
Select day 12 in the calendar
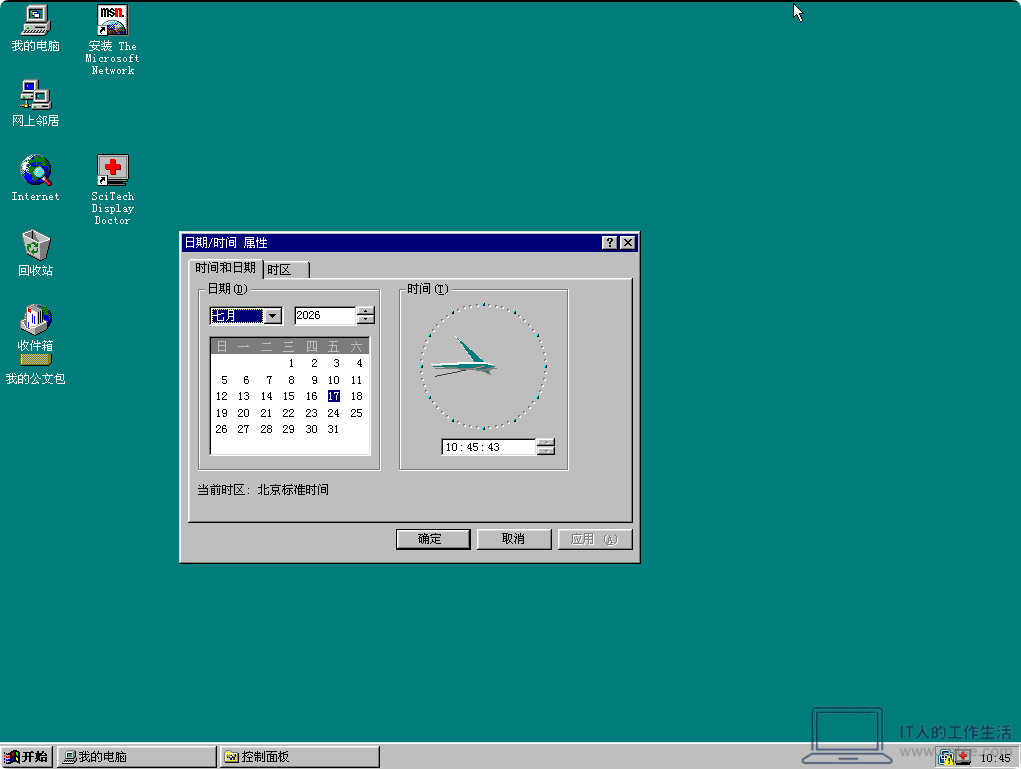coord(221,397)
